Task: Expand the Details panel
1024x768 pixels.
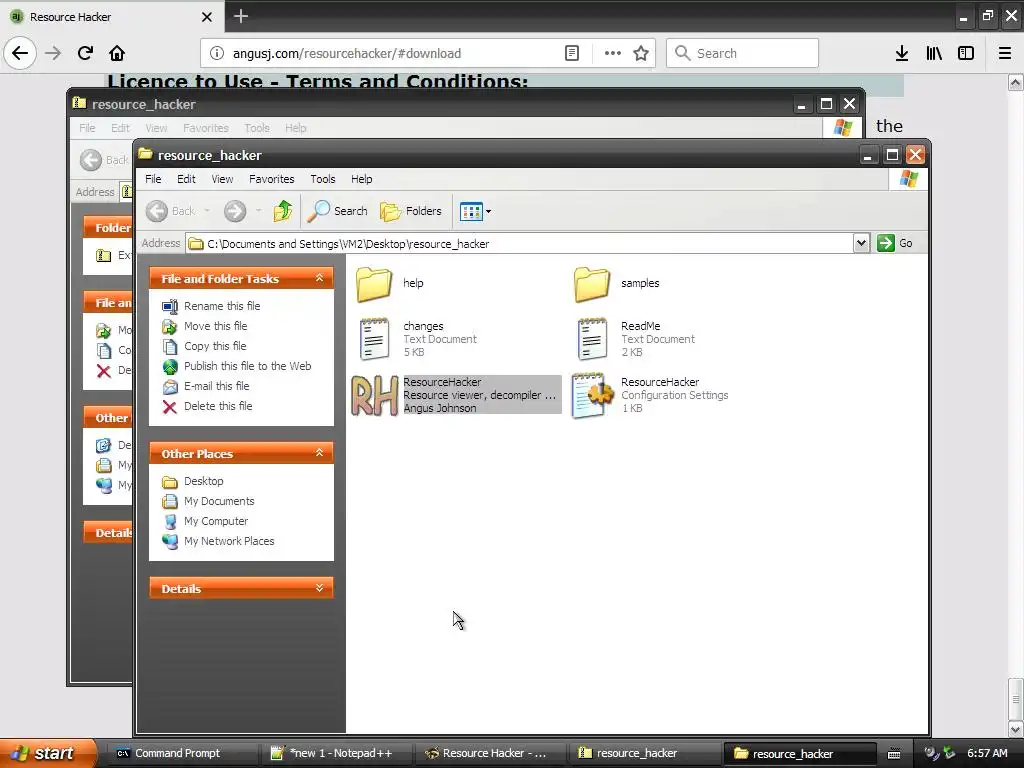Action: pos(319,588)
